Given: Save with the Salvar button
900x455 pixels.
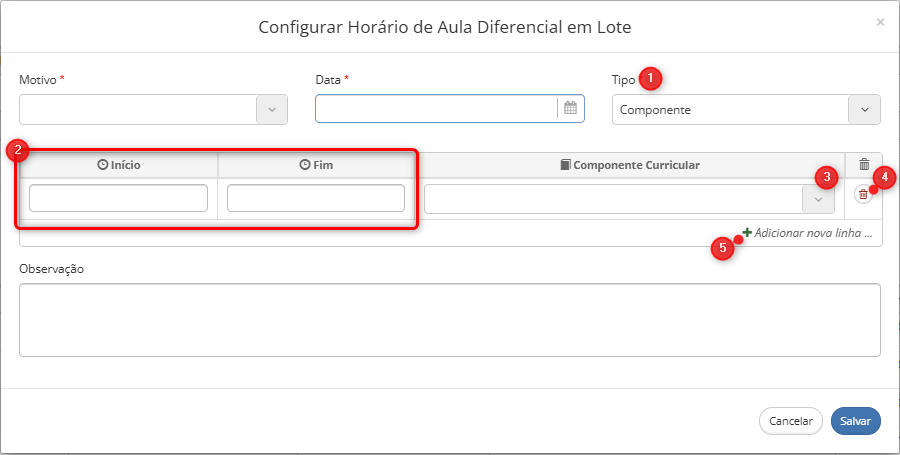Looking at the screenshot, I should tap(855, 421).
